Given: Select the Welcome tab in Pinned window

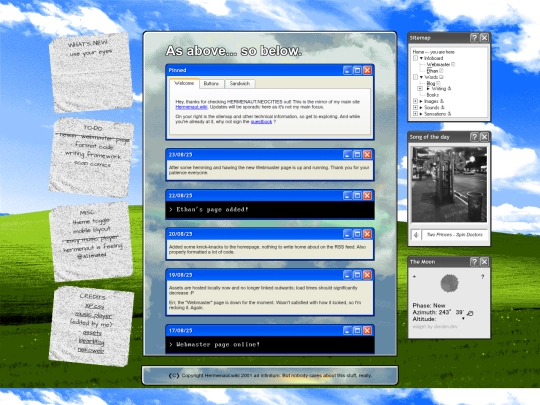Looking at the screenshot, I should [184, 83].
